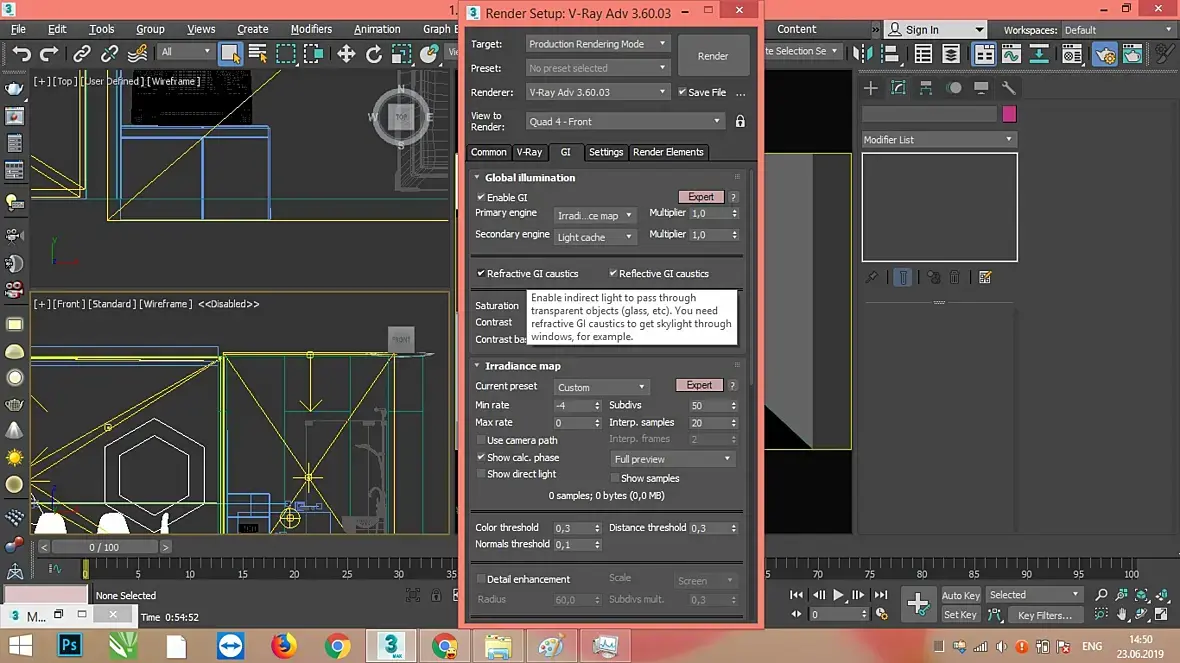Viewport: 1180px width, 663px height.
Task: Click the lock view to render icon
Action: click(740, 121)
